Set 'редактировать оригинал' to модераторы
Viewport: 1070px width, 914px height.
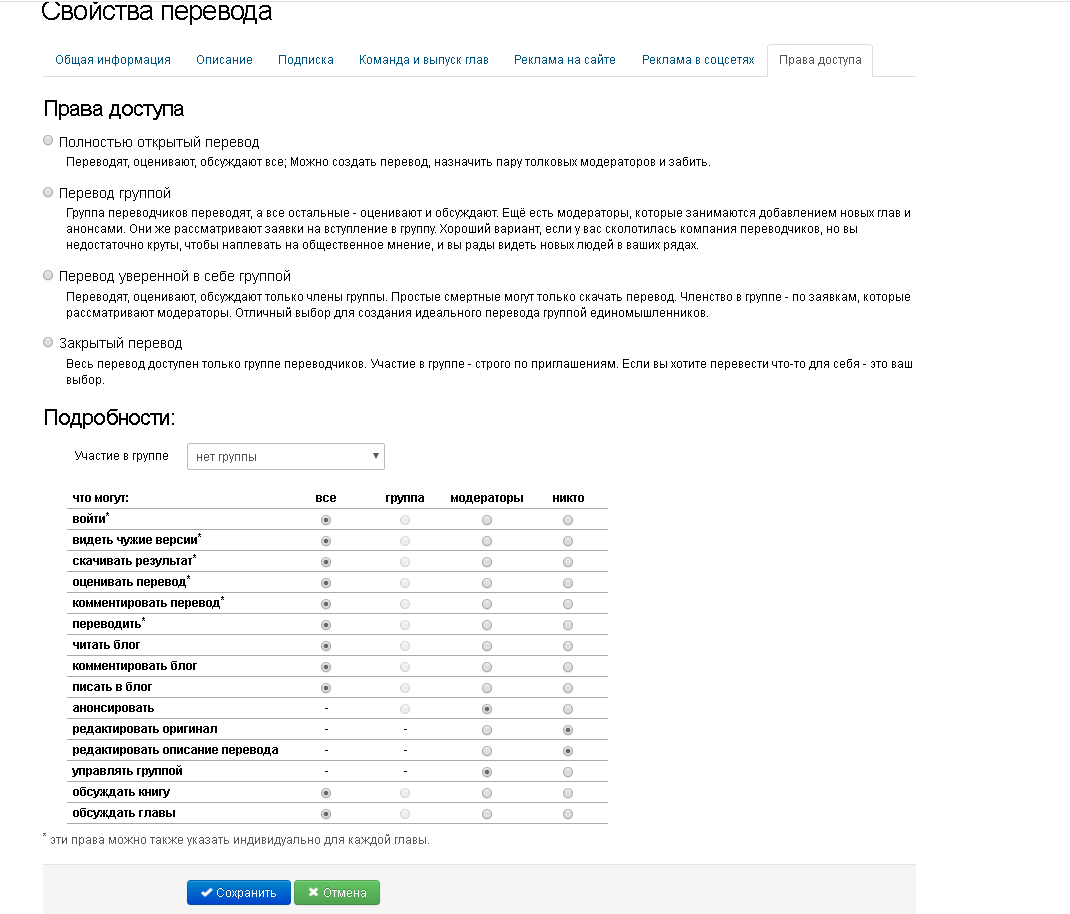coord(487,730)
